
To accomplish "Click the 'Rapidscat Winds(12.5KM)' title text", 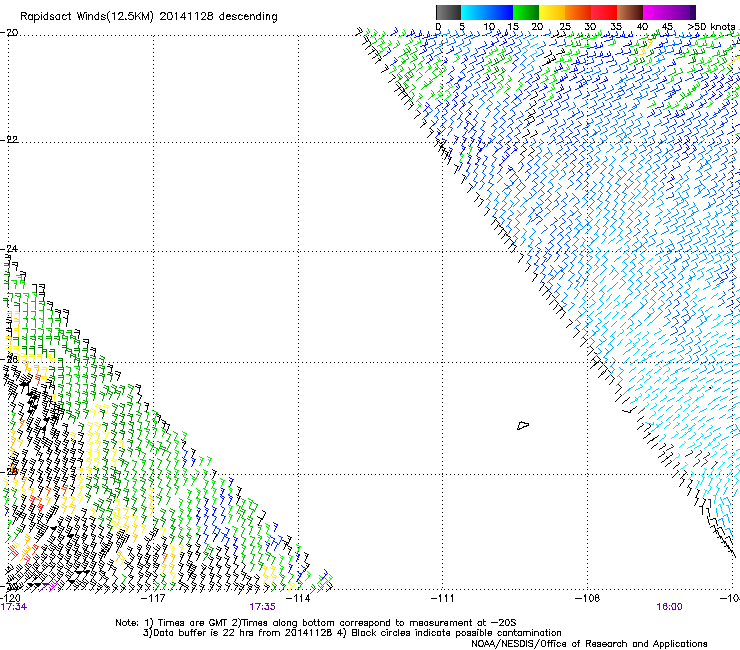I will coord(87,17).
